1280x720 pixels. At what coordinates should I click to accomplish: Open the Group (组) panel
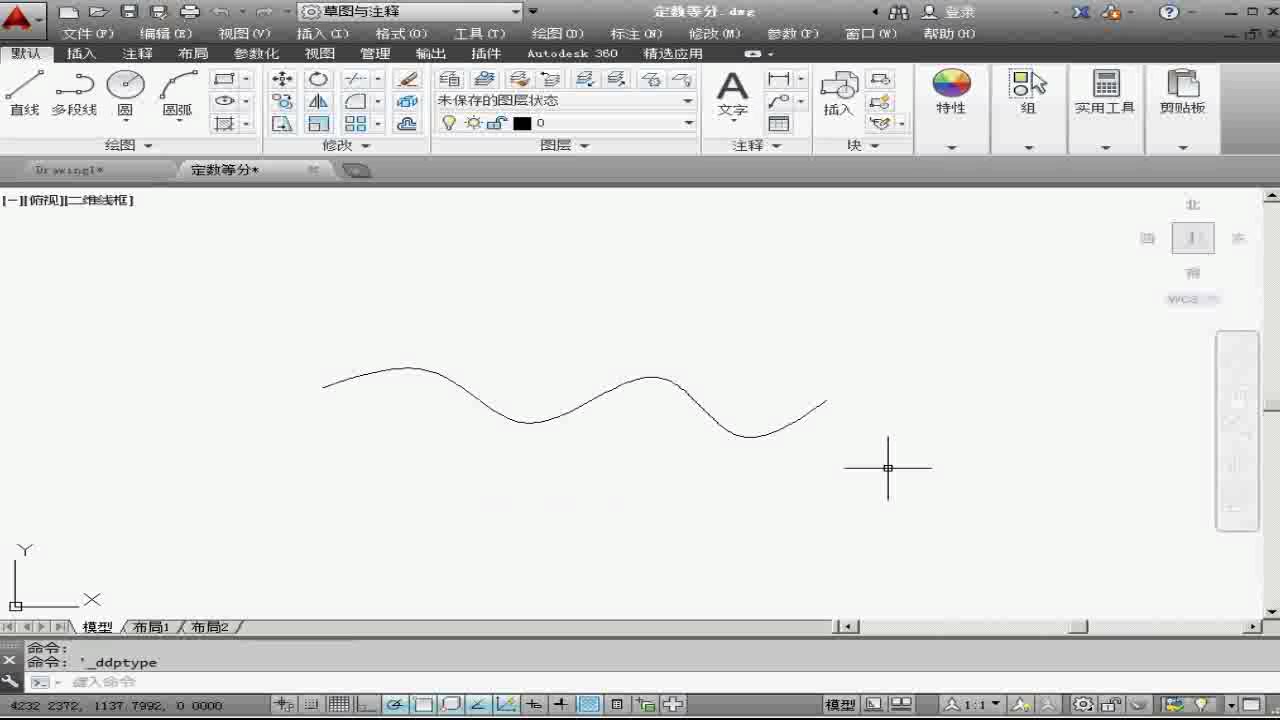[x=1028, y=93]
